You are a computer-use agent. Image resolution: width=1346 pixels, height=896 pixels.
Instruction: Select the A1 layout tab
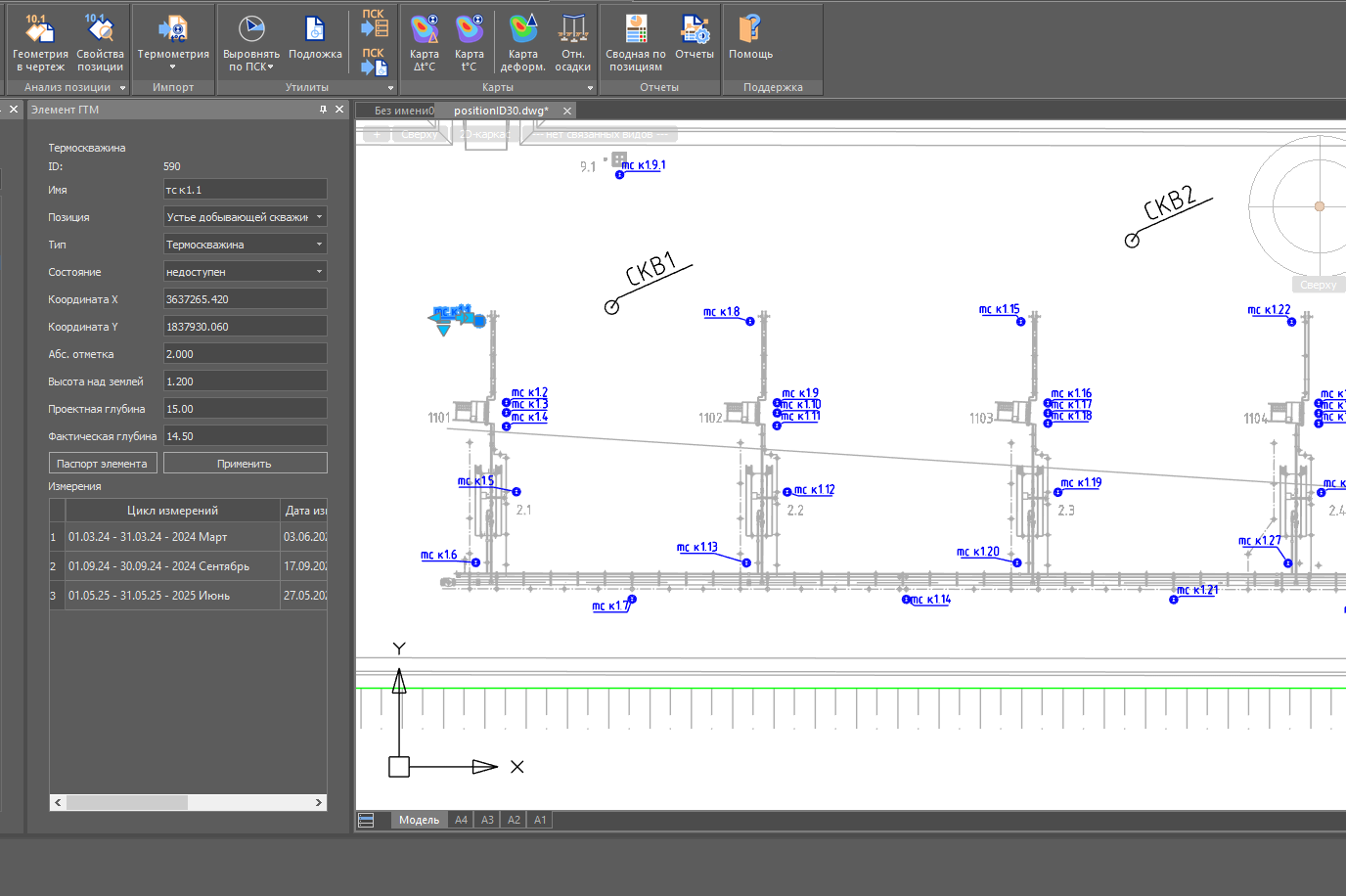click(x=540, y=820)
